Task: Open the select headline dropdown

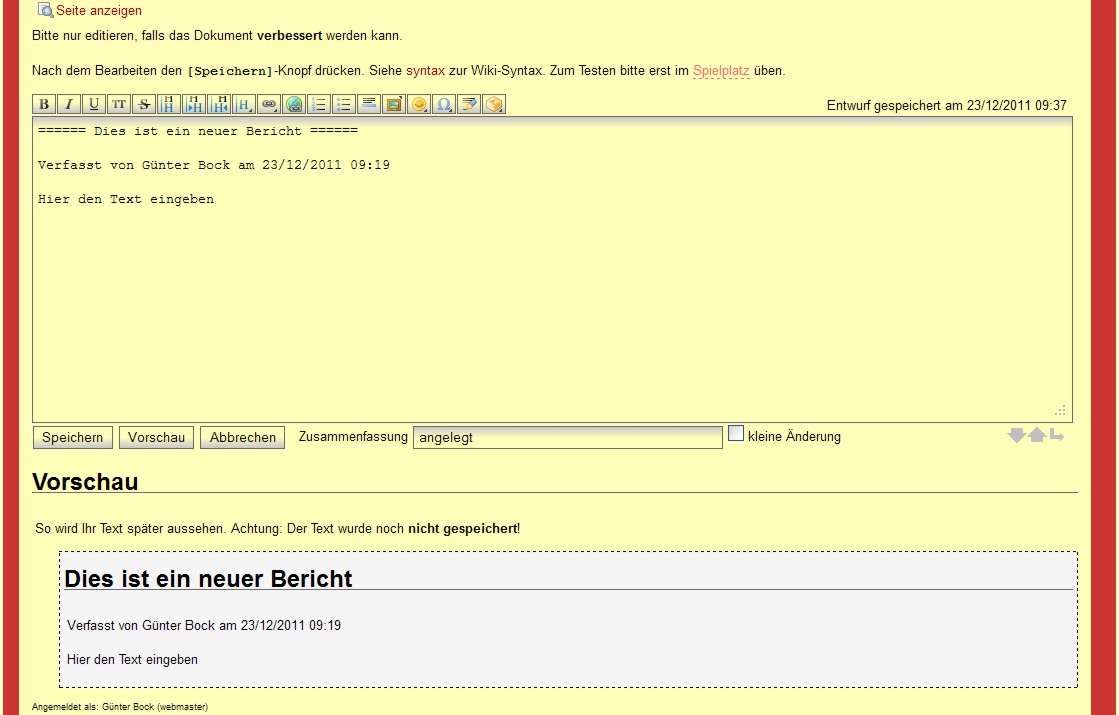Action: (244, 104)
